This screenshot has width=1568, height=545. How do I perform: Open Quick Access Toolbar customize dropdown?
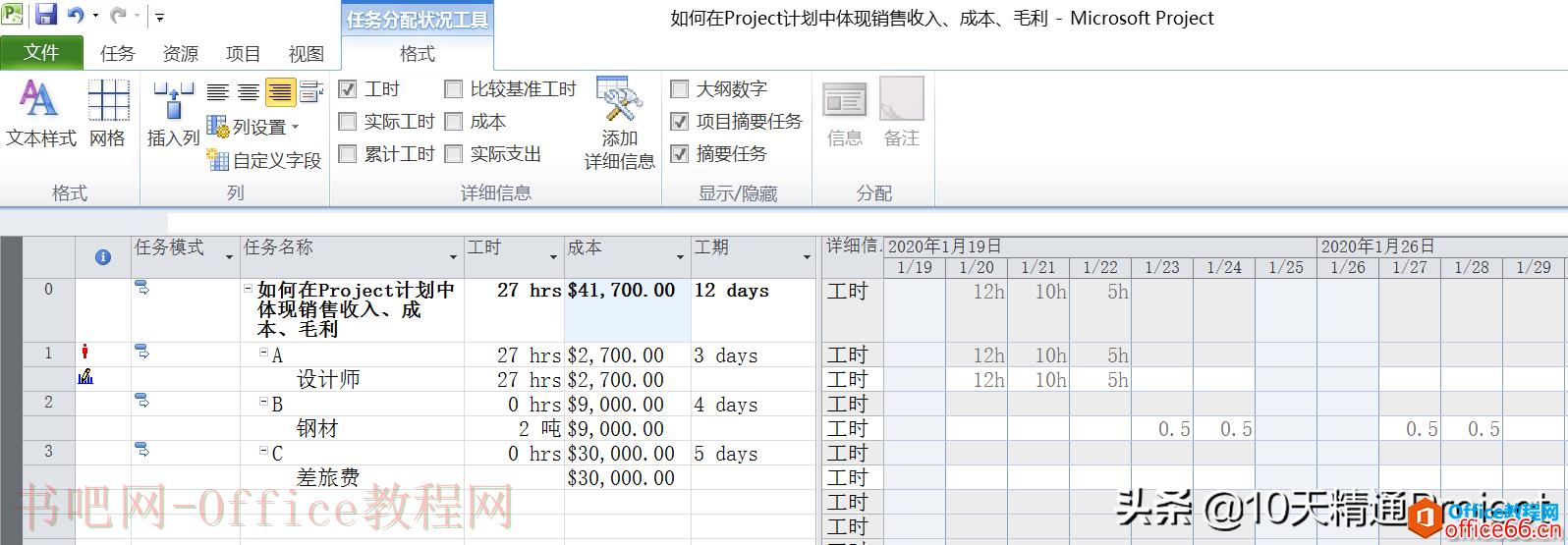click(x=160, y=17)
